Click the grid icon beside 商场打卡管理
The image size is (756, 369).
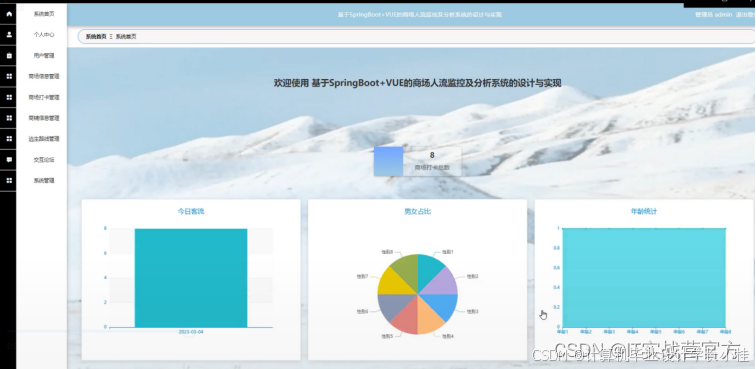tap(9, 97)
